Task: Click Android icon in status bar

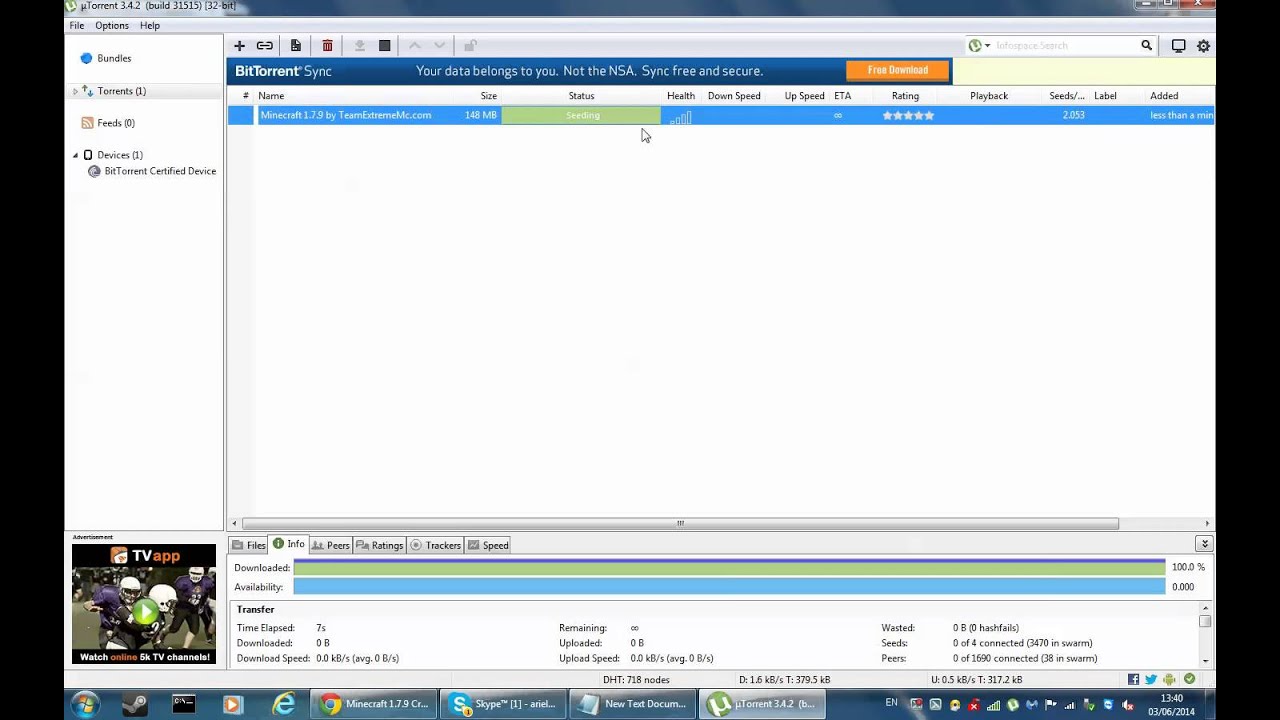Action: click(x=1169, y=680)
